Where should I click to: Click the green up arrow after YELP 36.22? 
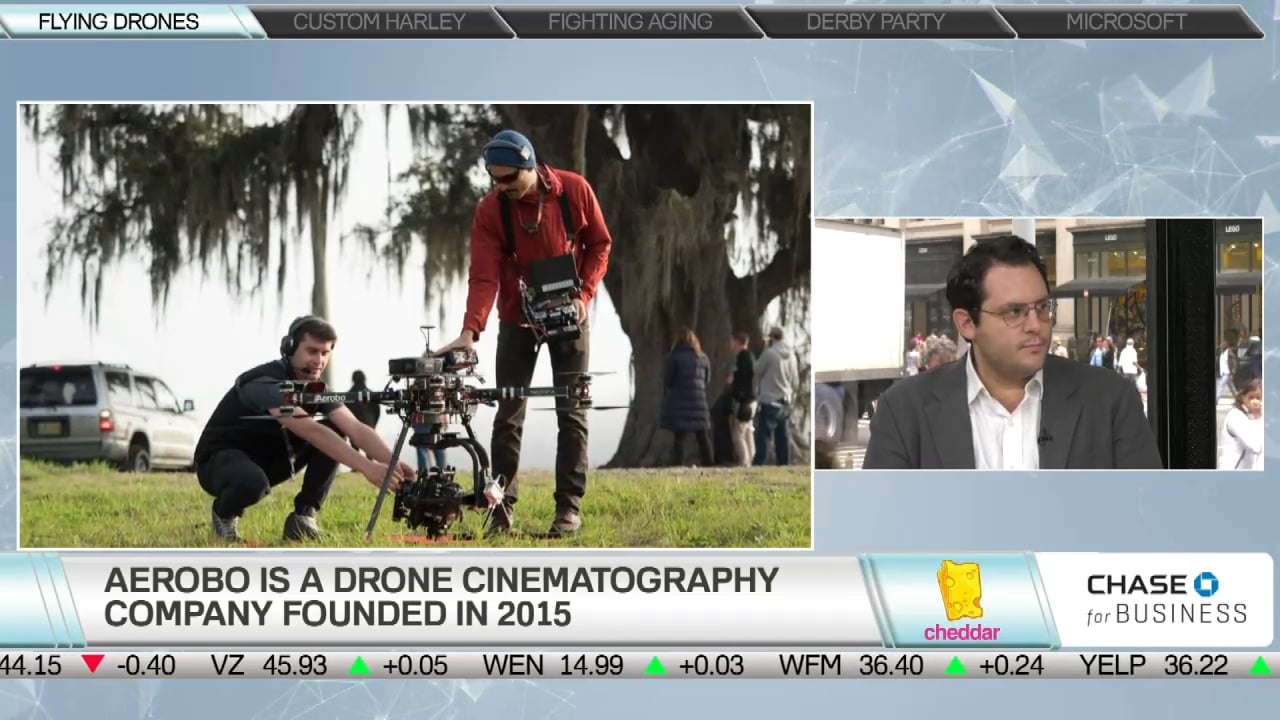point(1260,665)
